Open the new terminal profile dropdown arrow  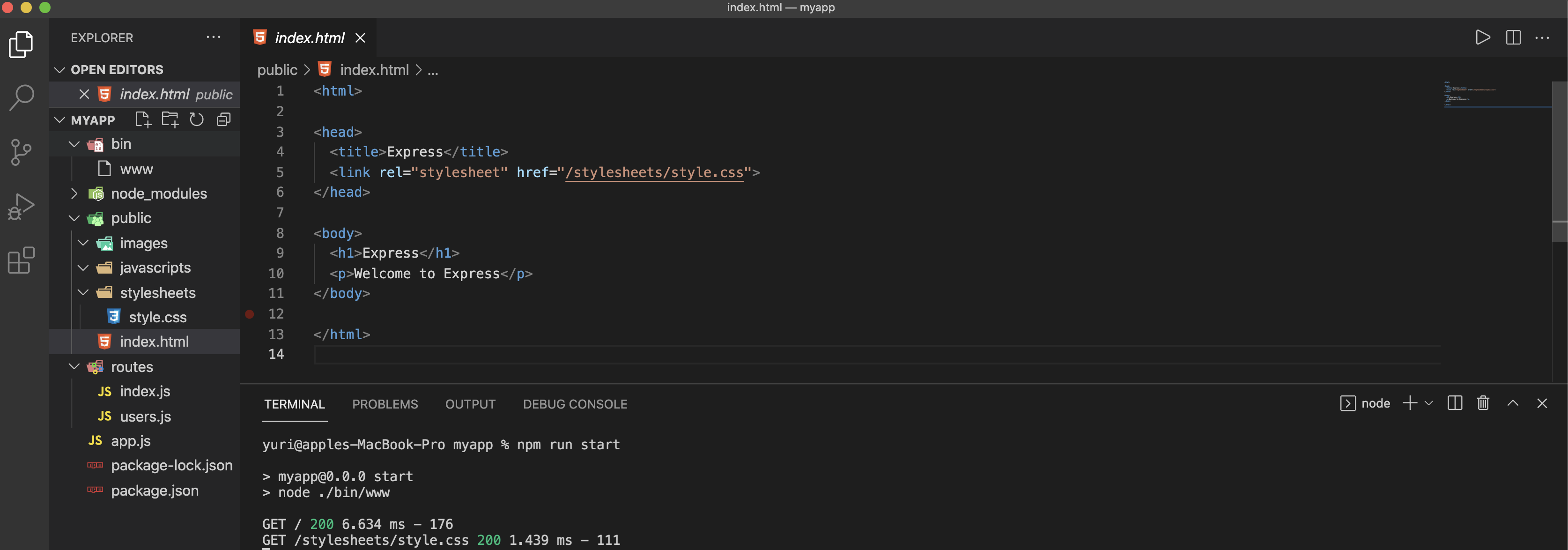(x=1428, y=403)
